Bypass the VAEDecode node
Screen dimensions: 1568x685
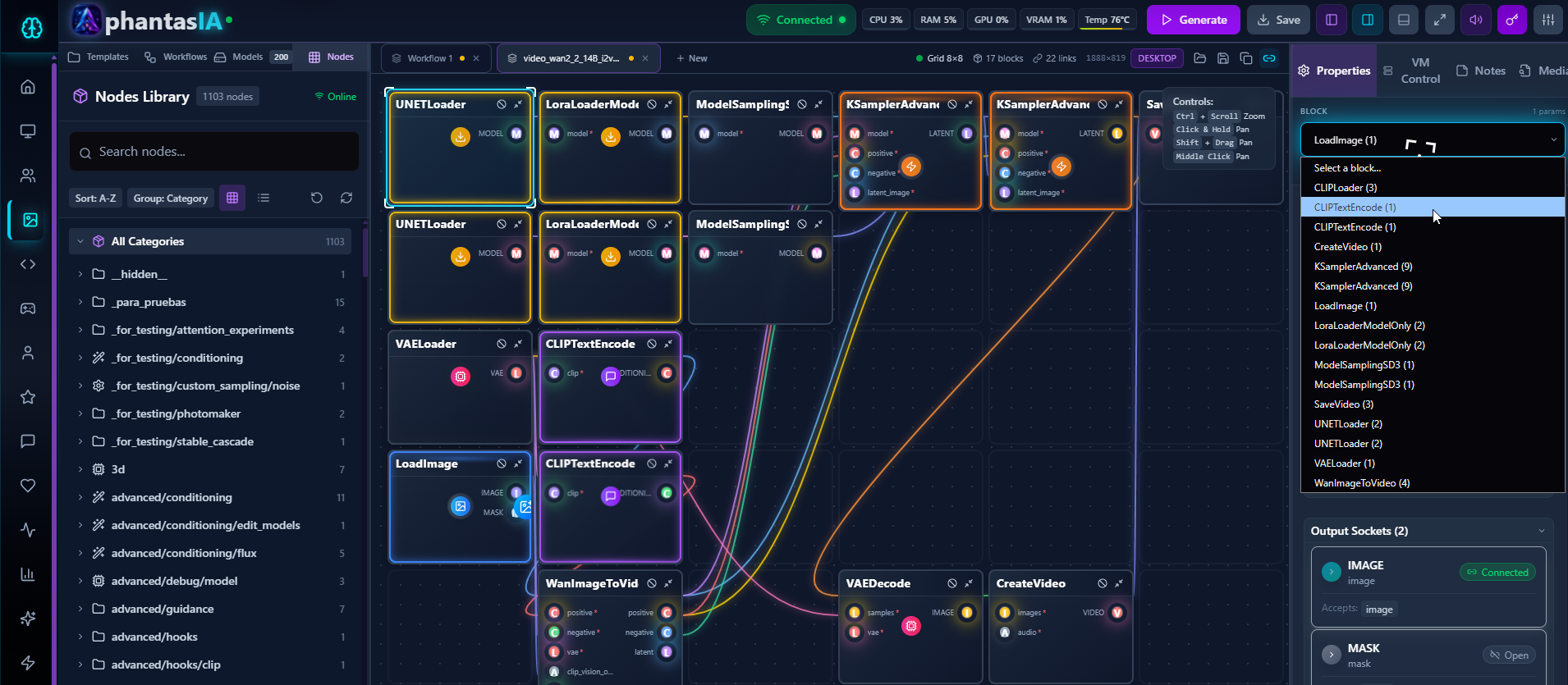tap(952, 584)
